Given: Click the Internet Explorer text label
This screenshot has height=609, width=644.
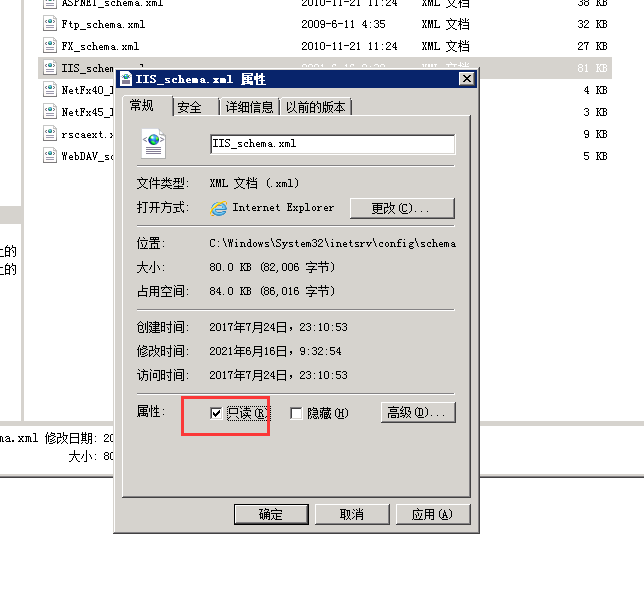Looking at the screenshot, I should point(283,207).
